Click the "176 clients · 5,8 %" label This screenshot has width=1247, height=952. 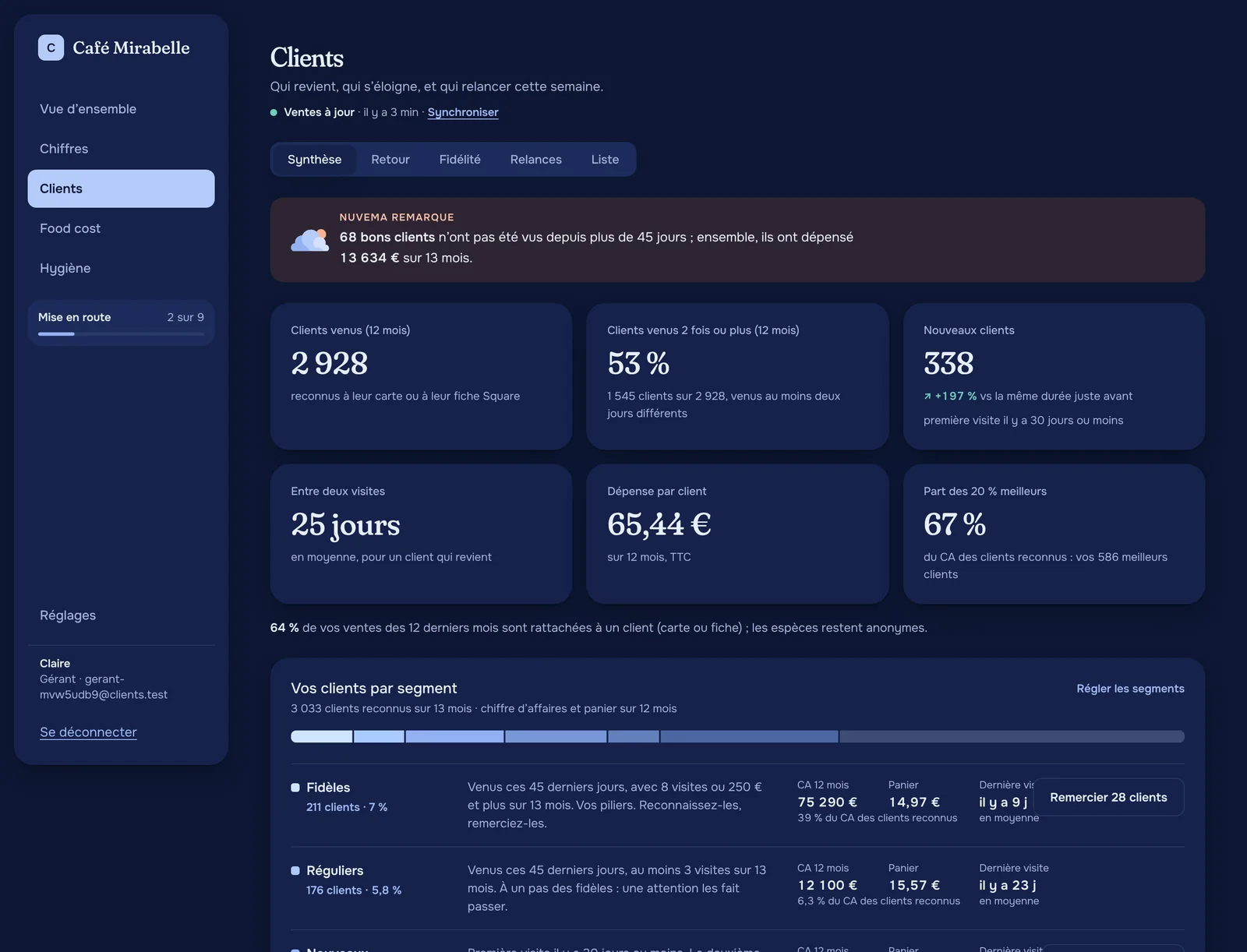coord(354,890)
